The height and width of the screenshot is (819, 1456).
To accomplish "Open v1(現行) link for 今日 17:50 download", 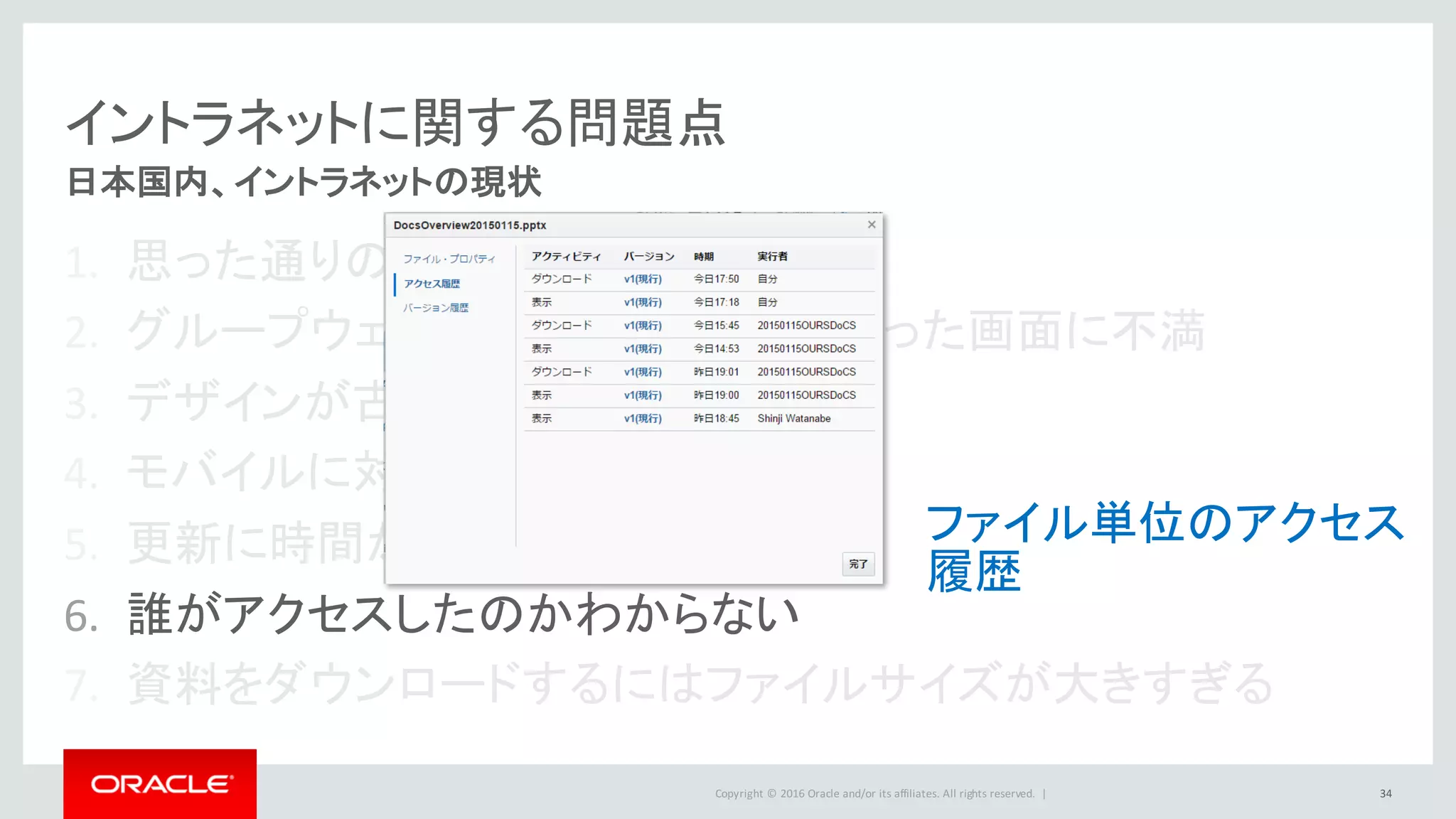I will point(643,279).
